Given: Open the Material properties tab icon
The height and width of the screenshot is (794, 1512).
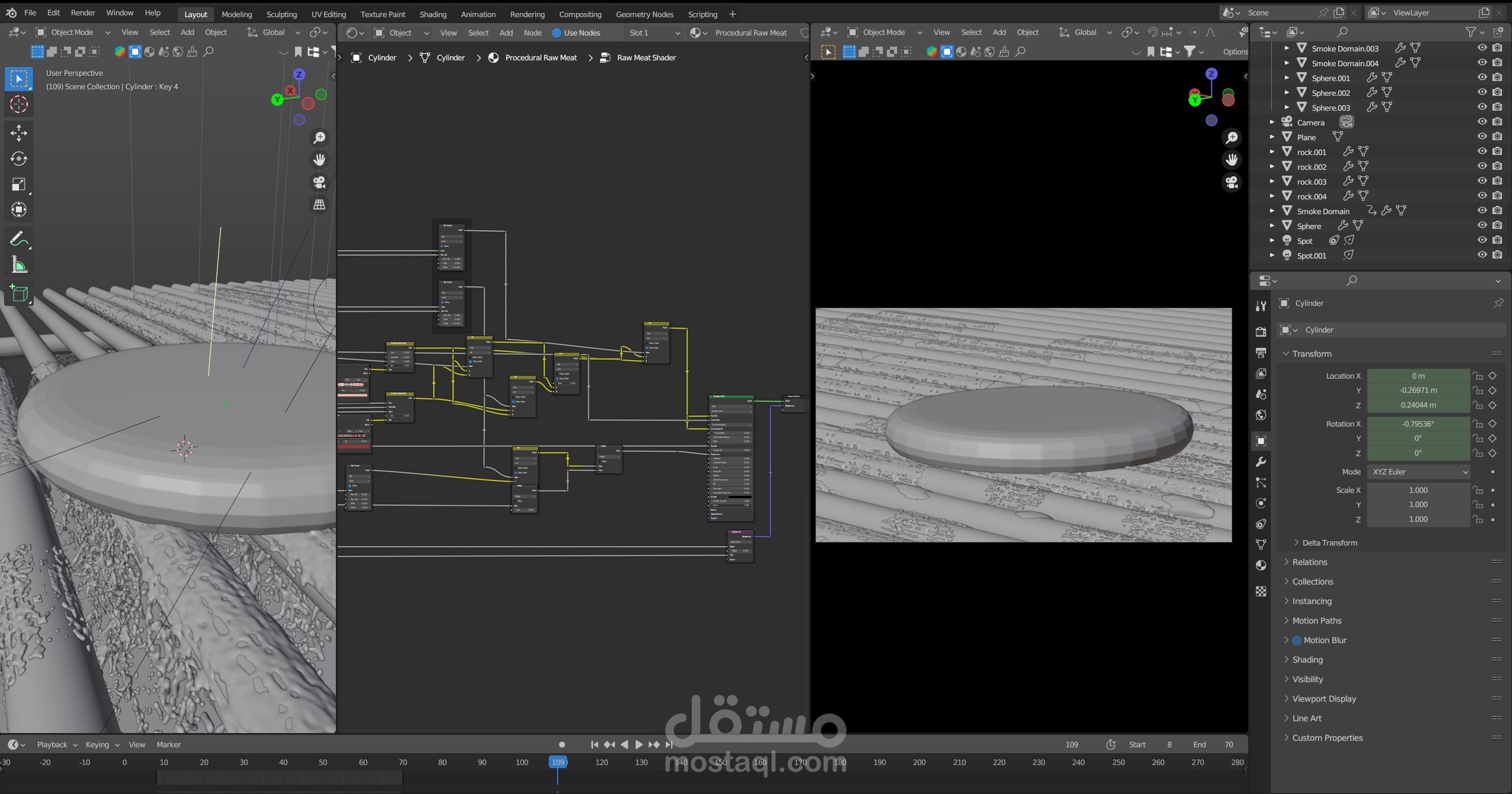Looking at the screenshot, I should (1261, 566).
